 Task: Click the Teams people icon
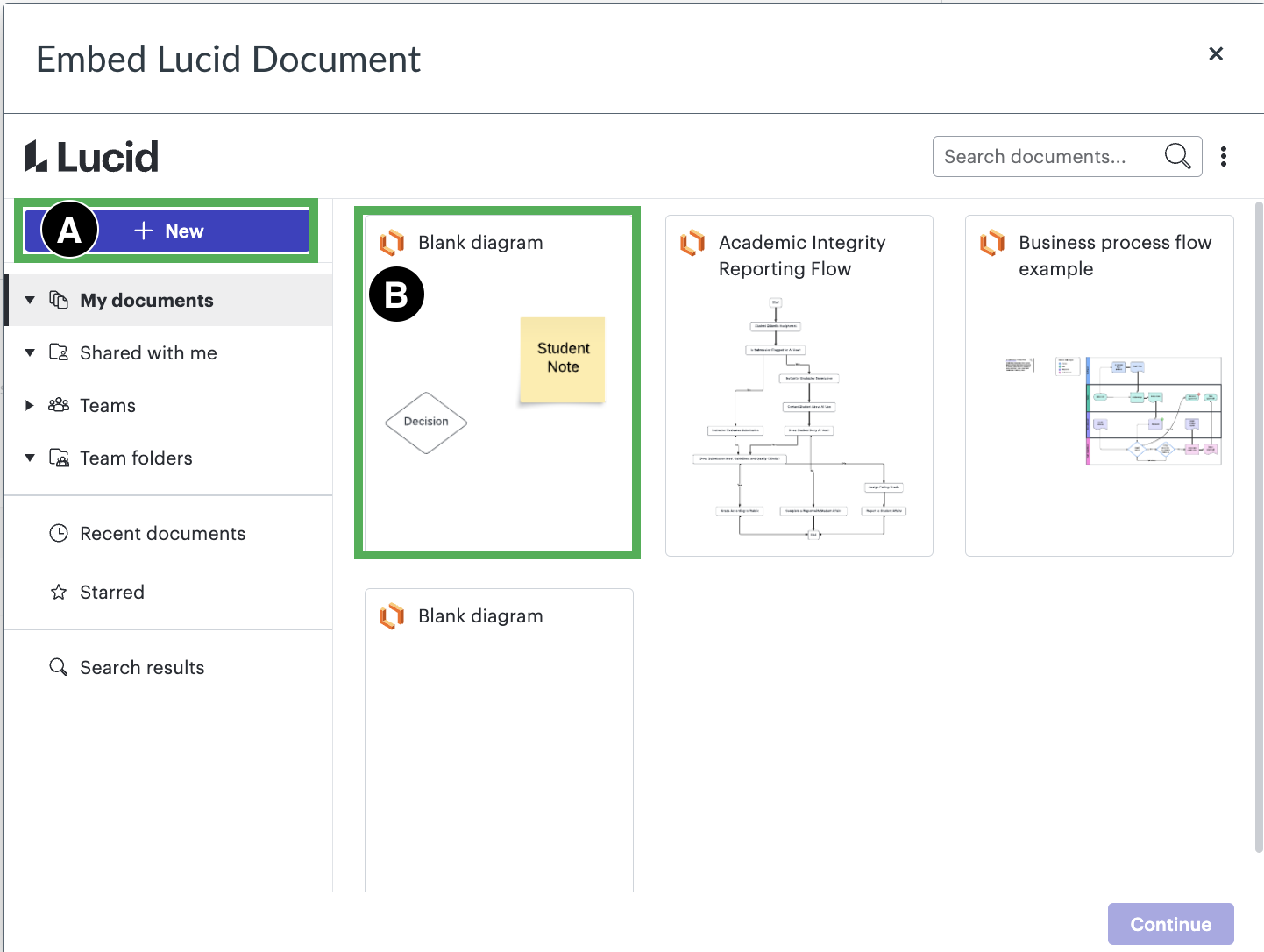(59, 405)
